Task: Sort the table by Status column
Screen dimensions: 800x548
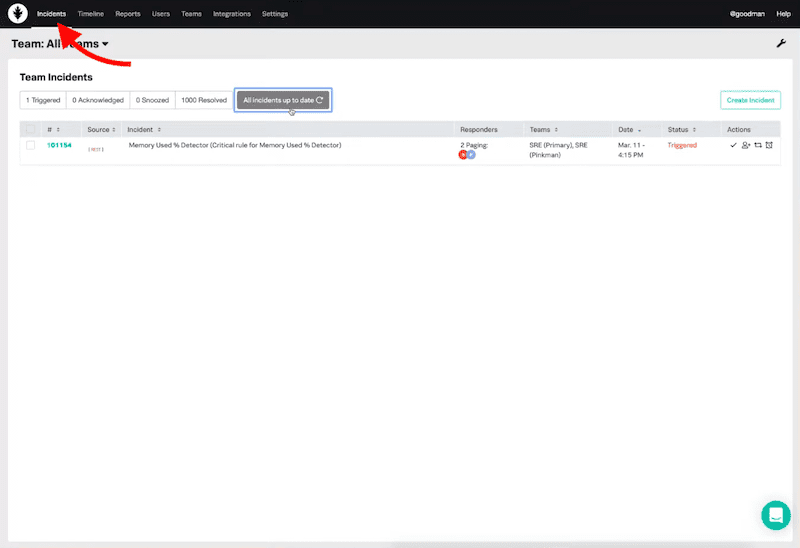Action: coord(681,129)
